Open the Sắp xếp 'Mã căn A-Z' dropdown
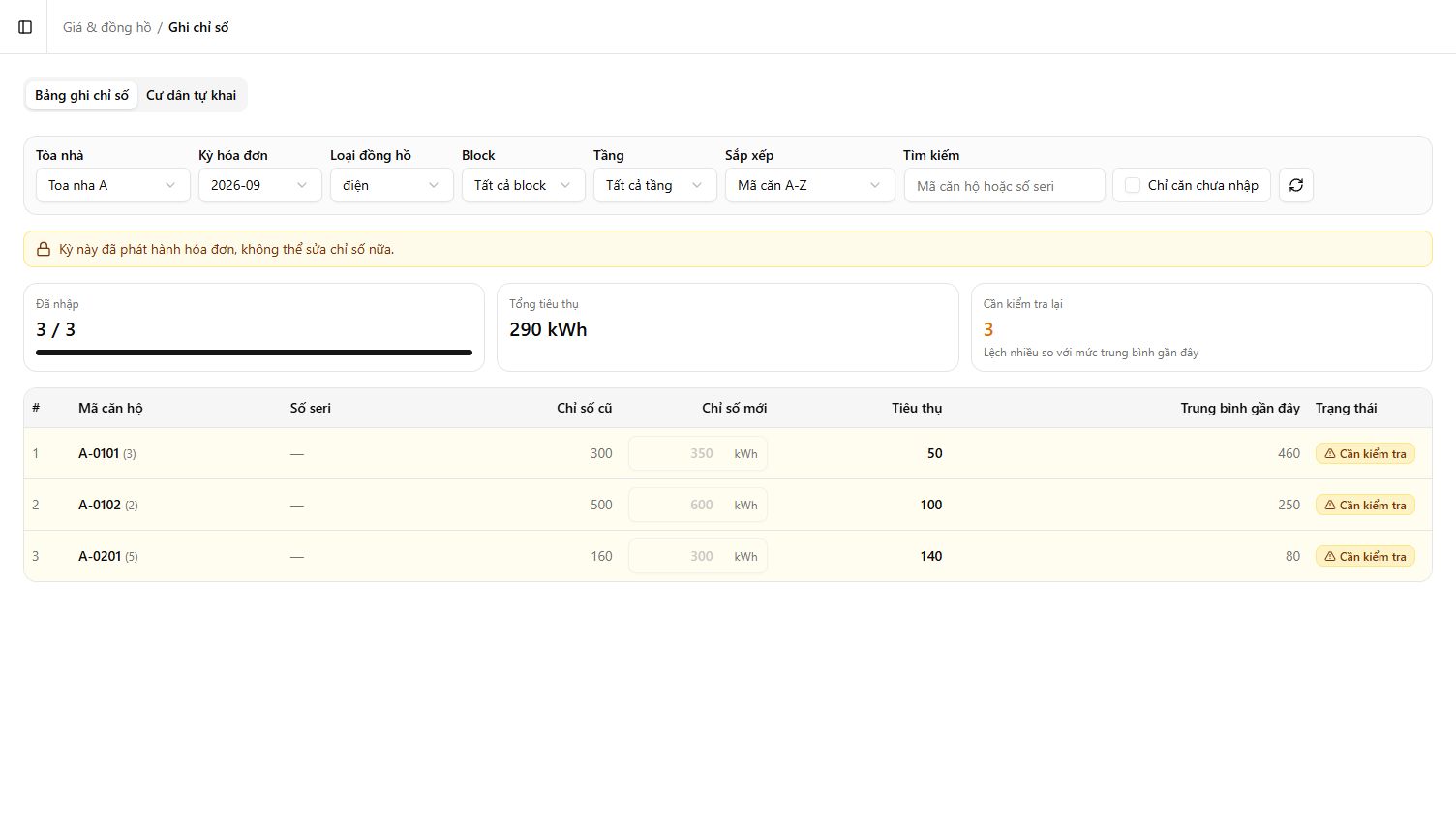This screenshot has width=1456, height=830. [810, 185]
